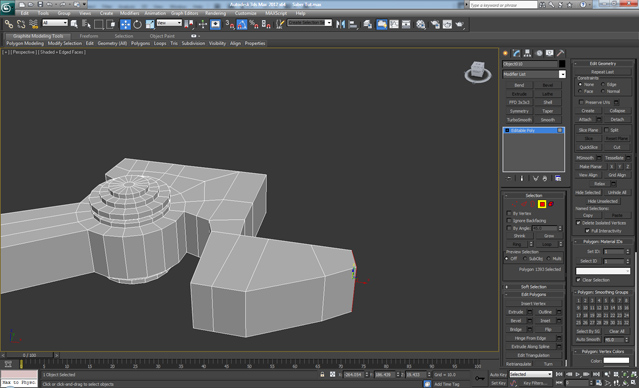Viewport: 639px width, 388px height.
Task: Uncheck Delete Isolated Vertices
Action: tap(578, 223)
